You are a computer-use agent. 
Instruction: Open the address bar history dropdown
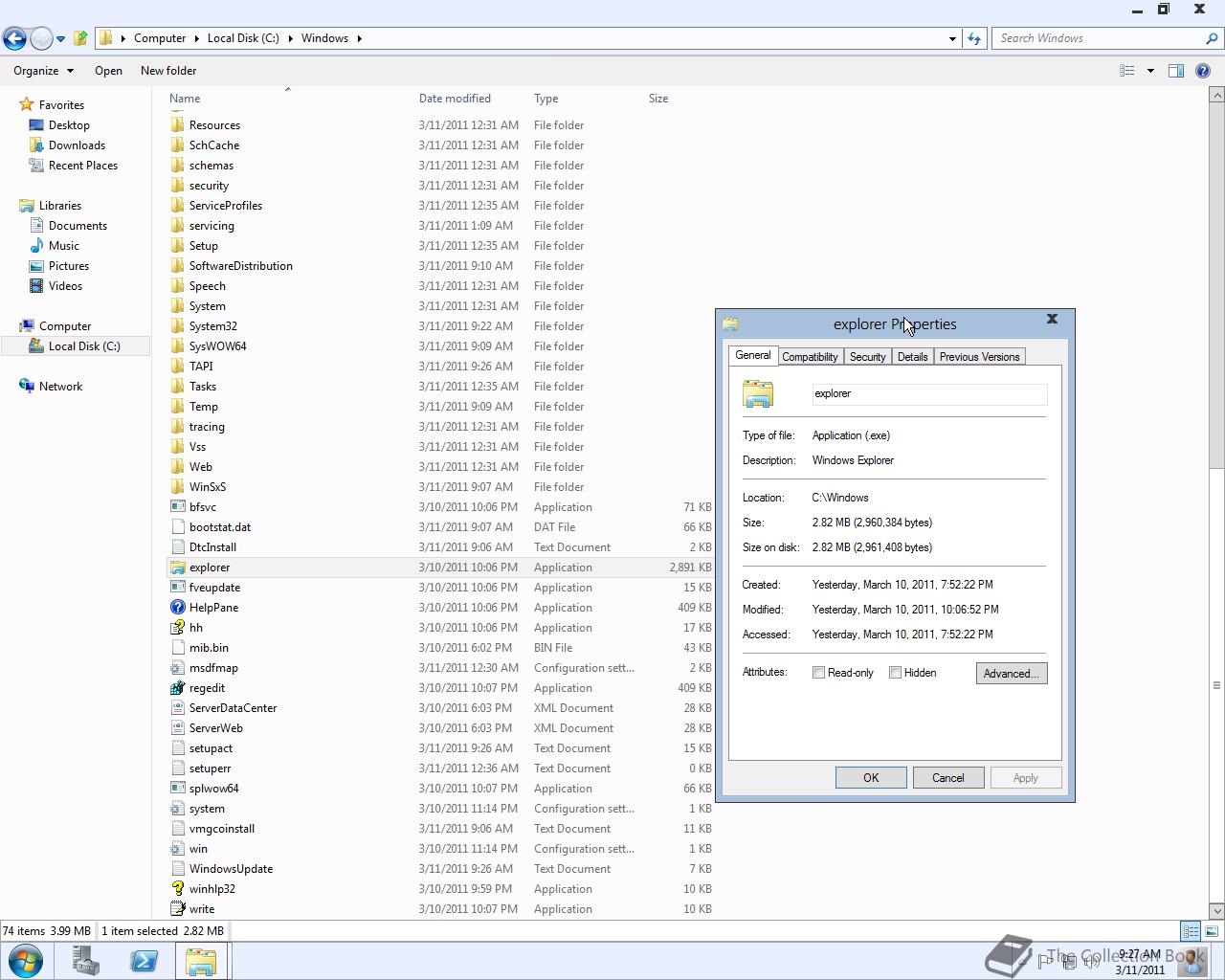pos(952,39)
